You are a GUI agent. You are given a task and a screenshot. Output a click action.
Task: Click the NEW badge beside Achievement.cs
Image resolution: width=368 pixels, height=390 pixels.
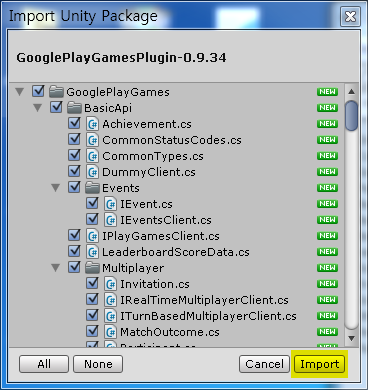tap(327, 124)
